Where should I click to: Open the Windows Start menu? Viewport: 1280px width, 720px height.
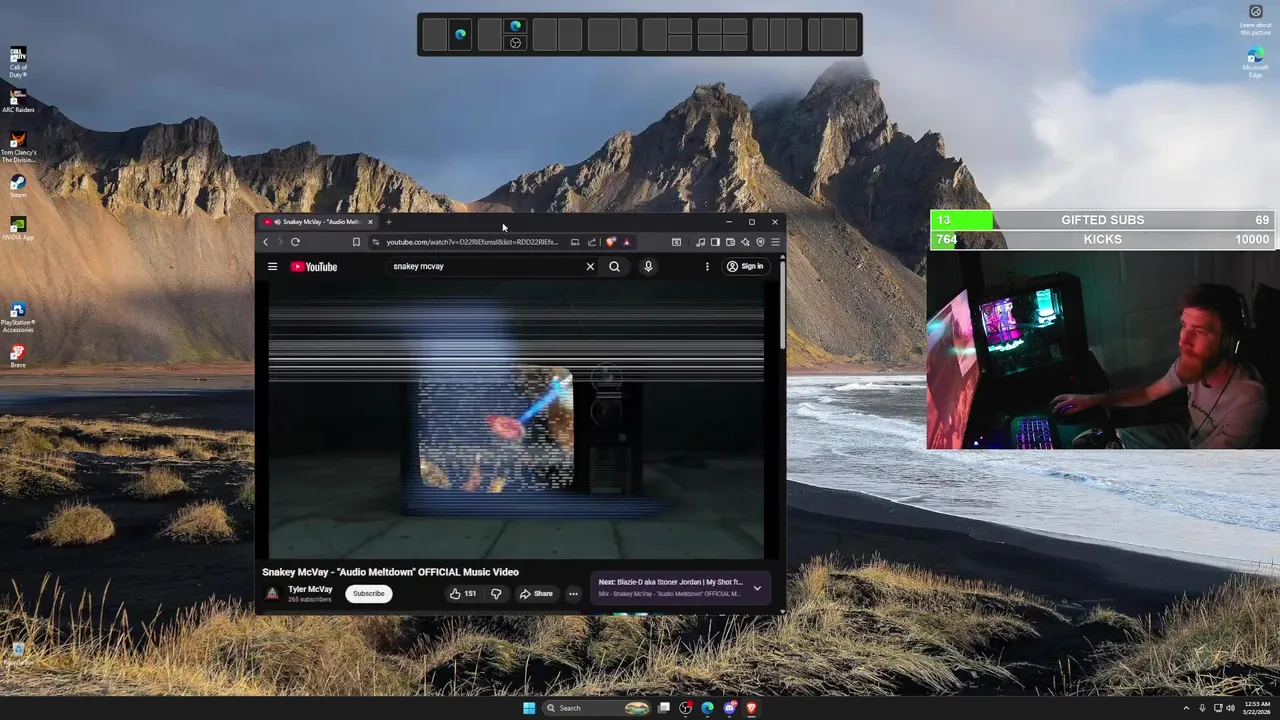point(529,708)
